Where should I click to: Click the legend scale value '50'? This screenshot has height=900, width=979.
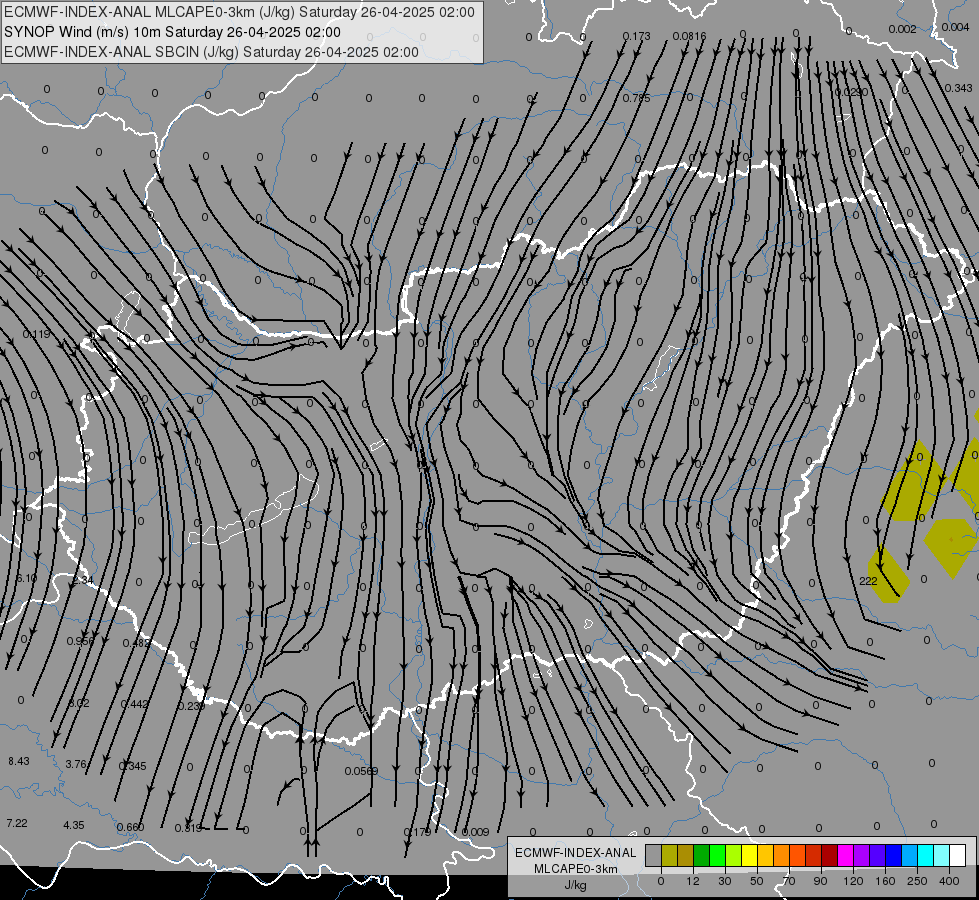pos(757,881)
